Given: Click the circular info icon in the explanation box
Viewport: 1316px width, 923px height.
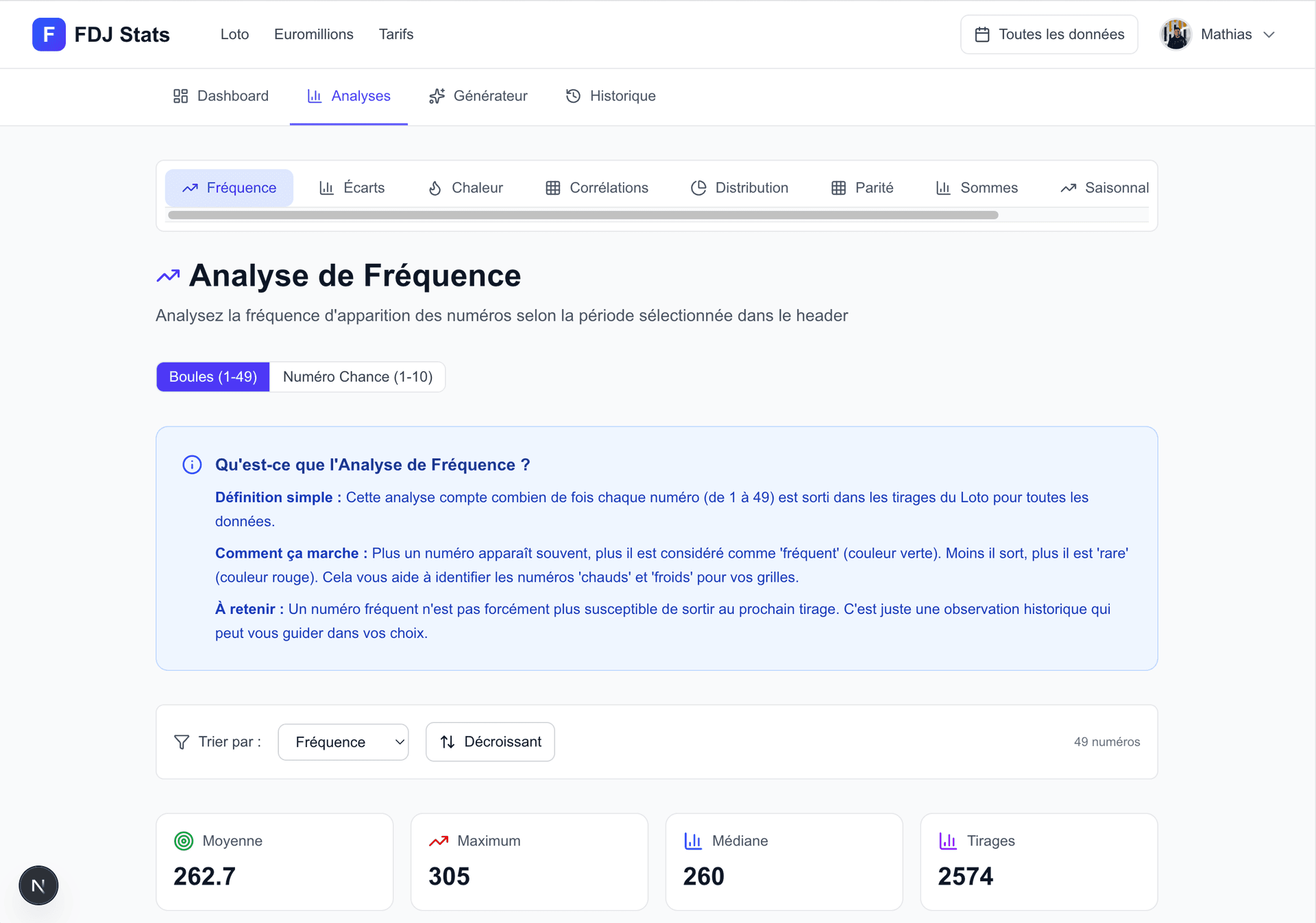Looking at the screenshot, I should point(192,465).
